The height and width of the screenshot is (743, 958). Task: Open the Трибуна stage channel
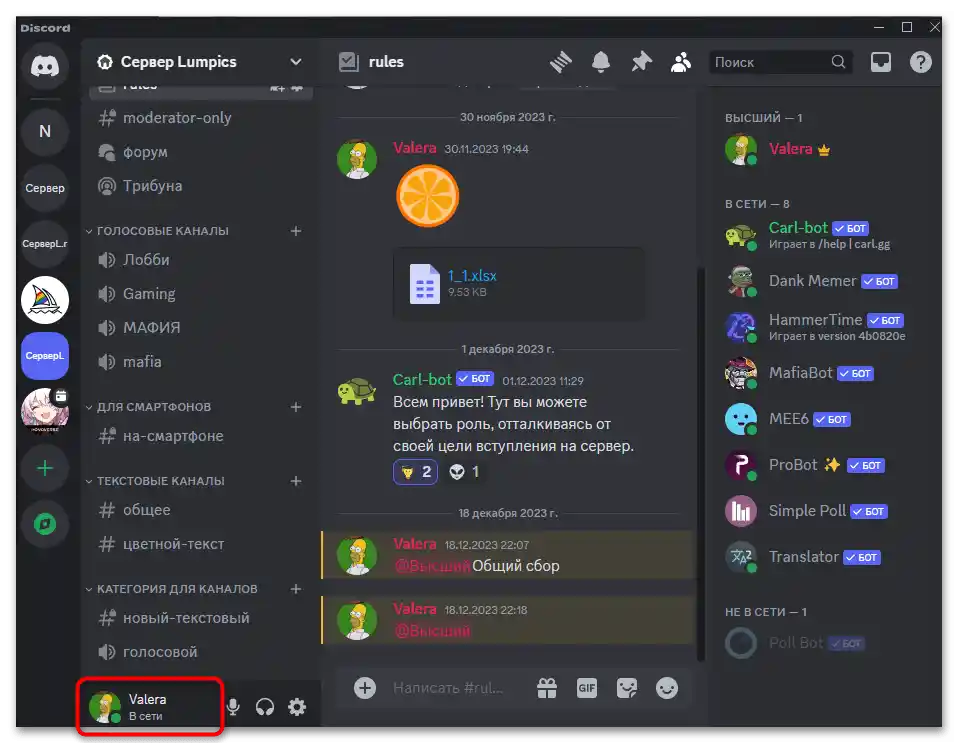point(201,186)
